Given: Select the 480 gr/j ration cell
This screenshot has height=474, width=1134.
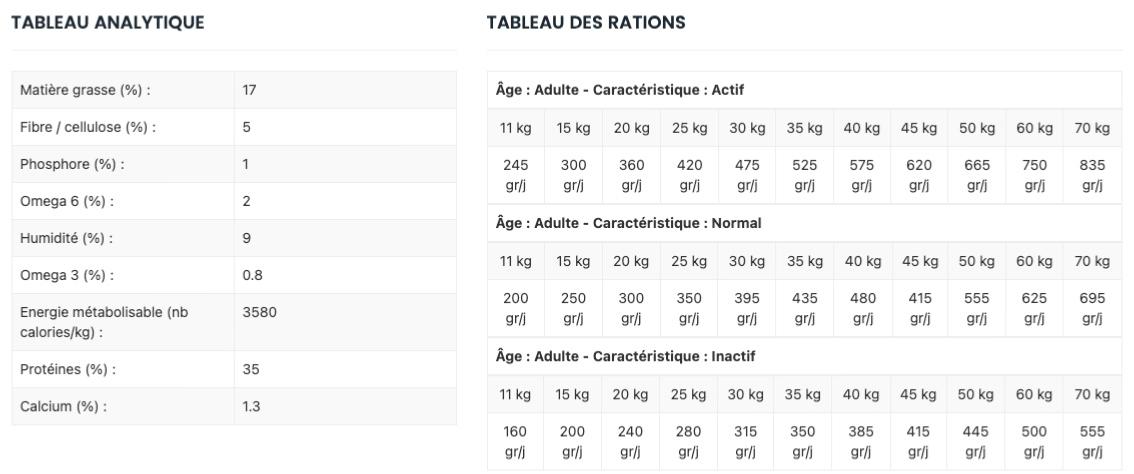Looking at the screenshot, I should (861, 309).
